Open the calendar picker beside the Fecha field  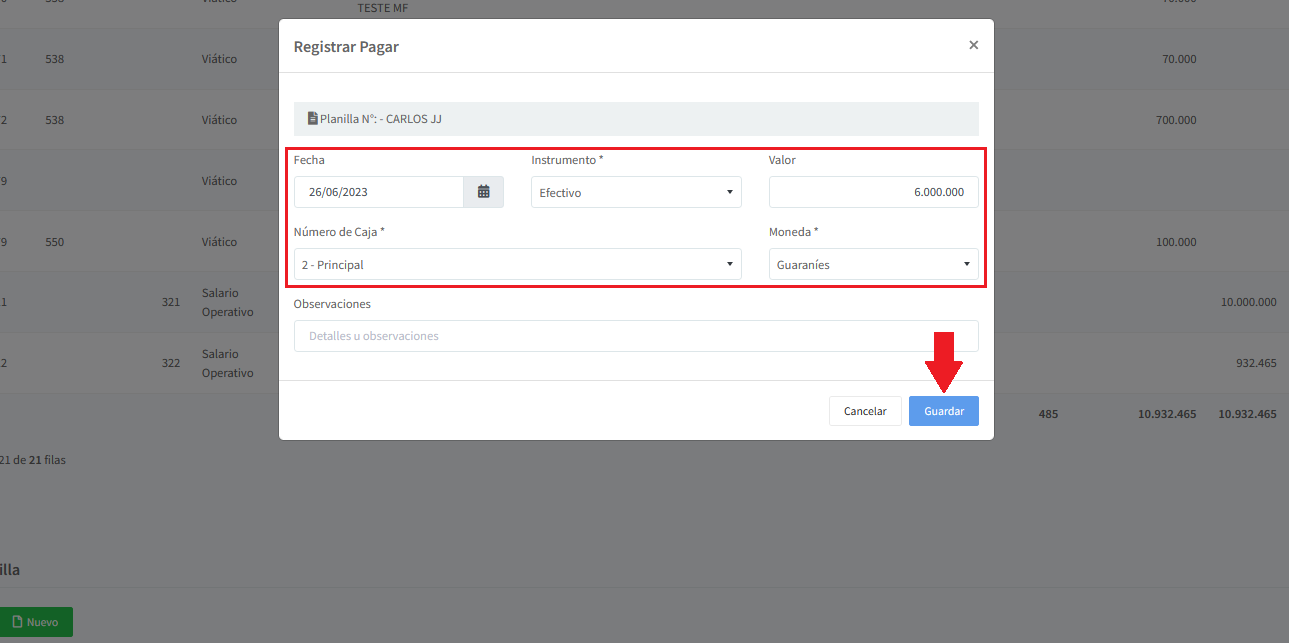[483, 192]
